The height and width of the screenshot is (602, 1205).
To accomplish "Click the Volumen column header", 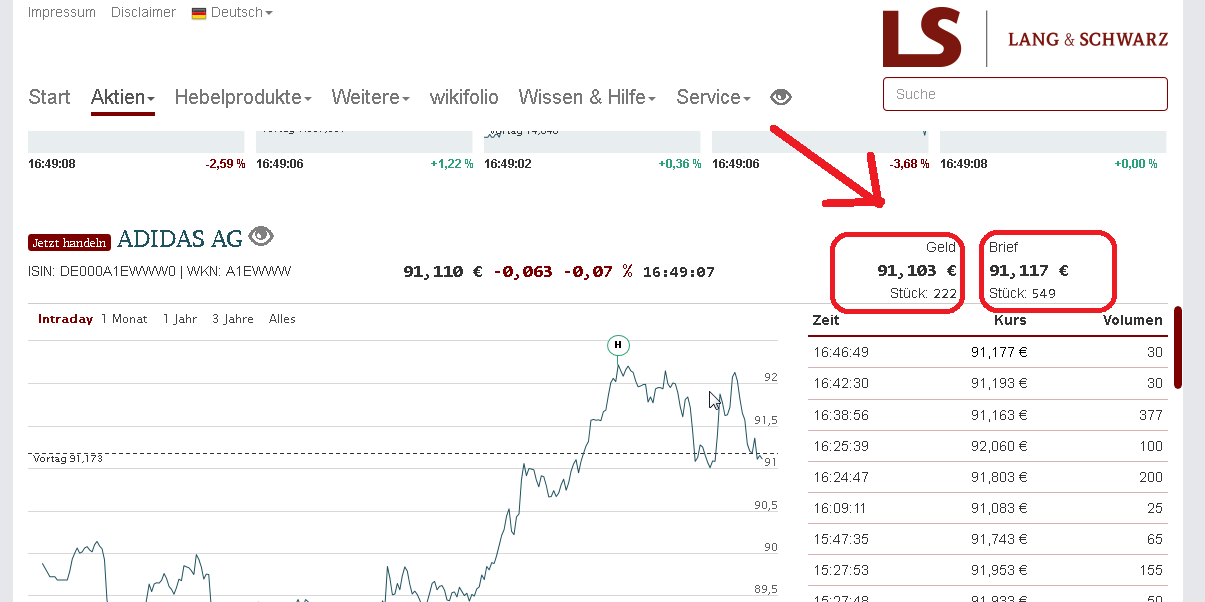I will click(x=1132, y=320).
